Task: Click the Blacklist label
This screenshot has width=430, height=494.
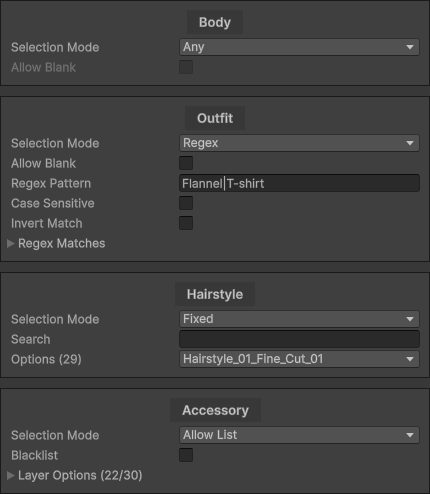Action: click(x=35, y=455)
